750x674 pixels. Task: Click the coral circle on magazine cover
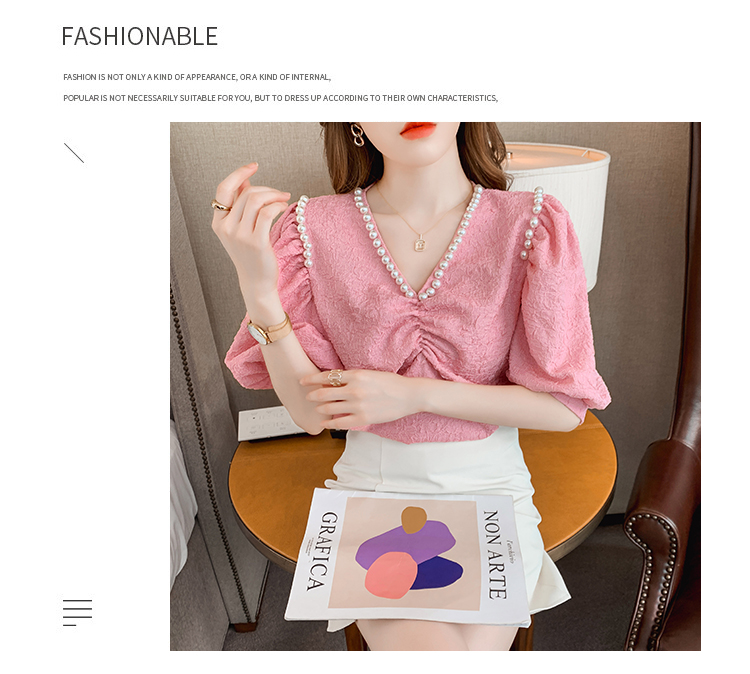(391, 575)
